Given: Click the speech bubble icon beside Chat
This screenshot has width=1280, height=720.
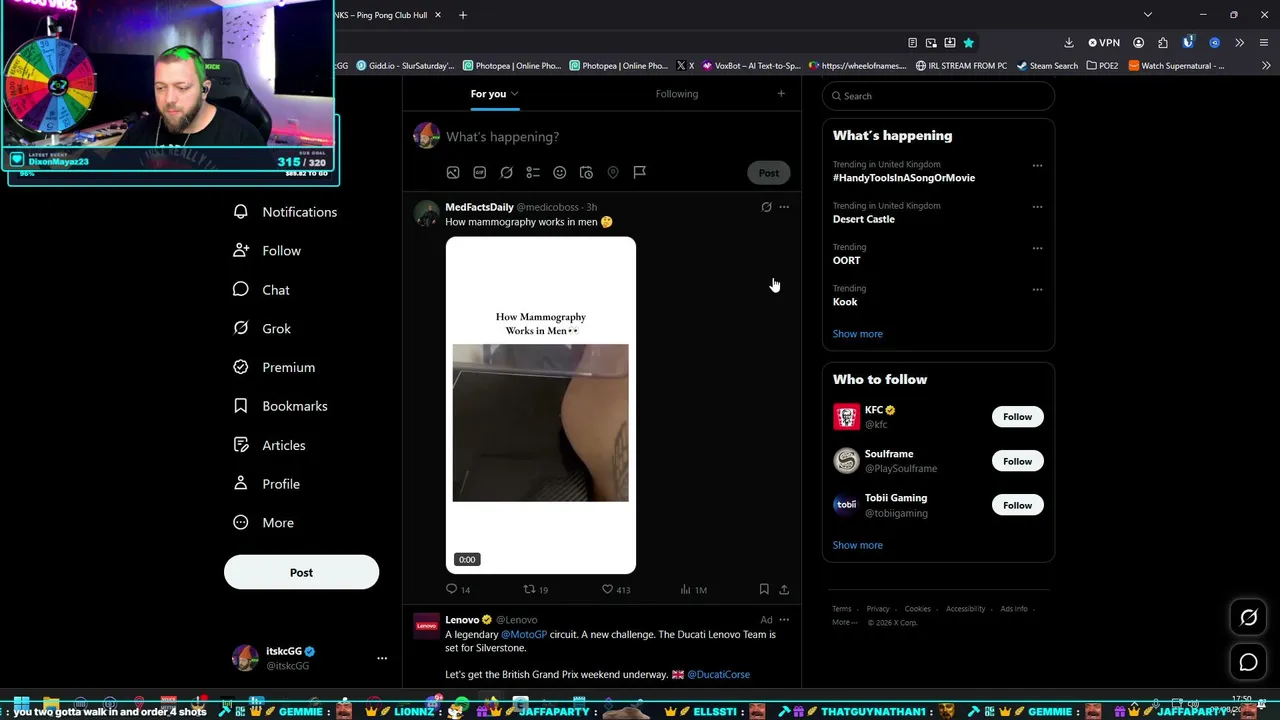Looking at the screenshot, I should pos(240,290).
